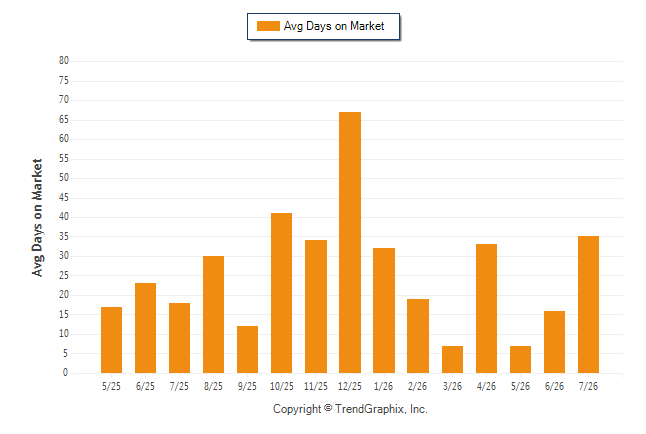The width and height of the screenshot is (646, 434).
Task: Click the 7/25 bar
Action: coord(180,338)
